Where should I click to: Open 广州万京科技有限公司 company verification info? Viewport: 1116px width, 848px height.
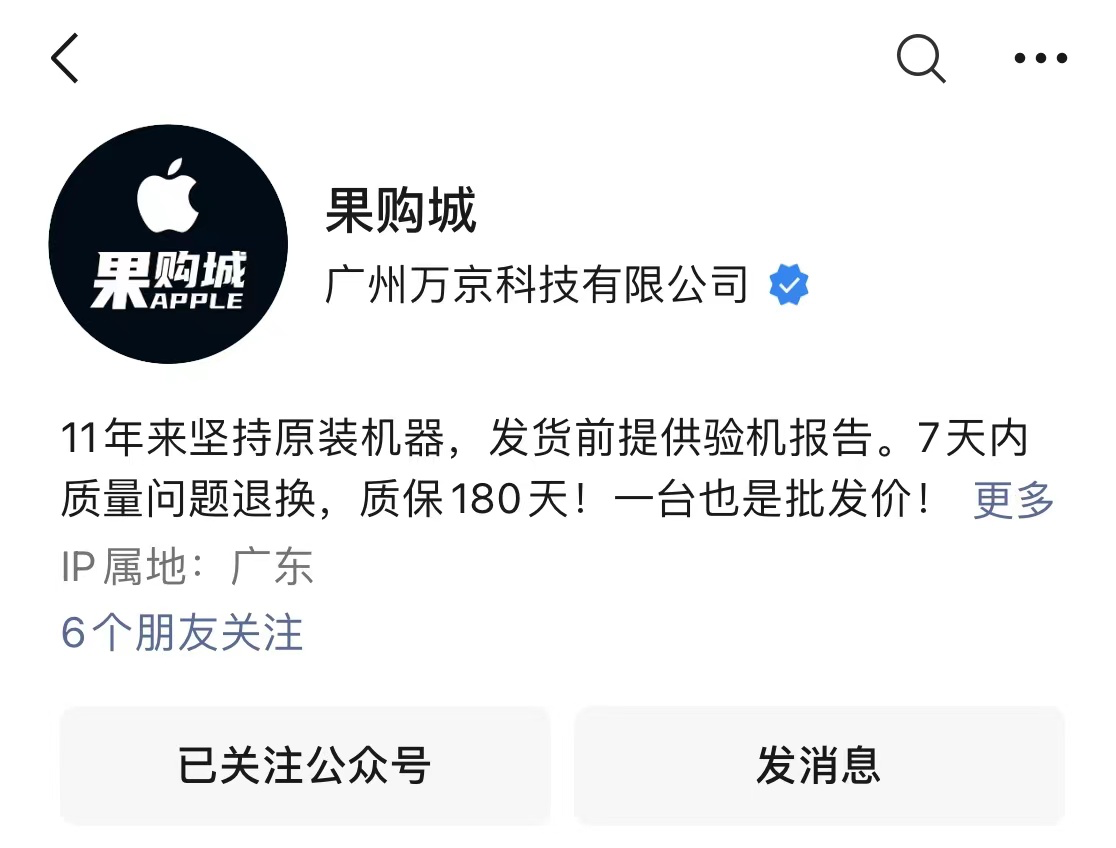[x=537, y=285]
